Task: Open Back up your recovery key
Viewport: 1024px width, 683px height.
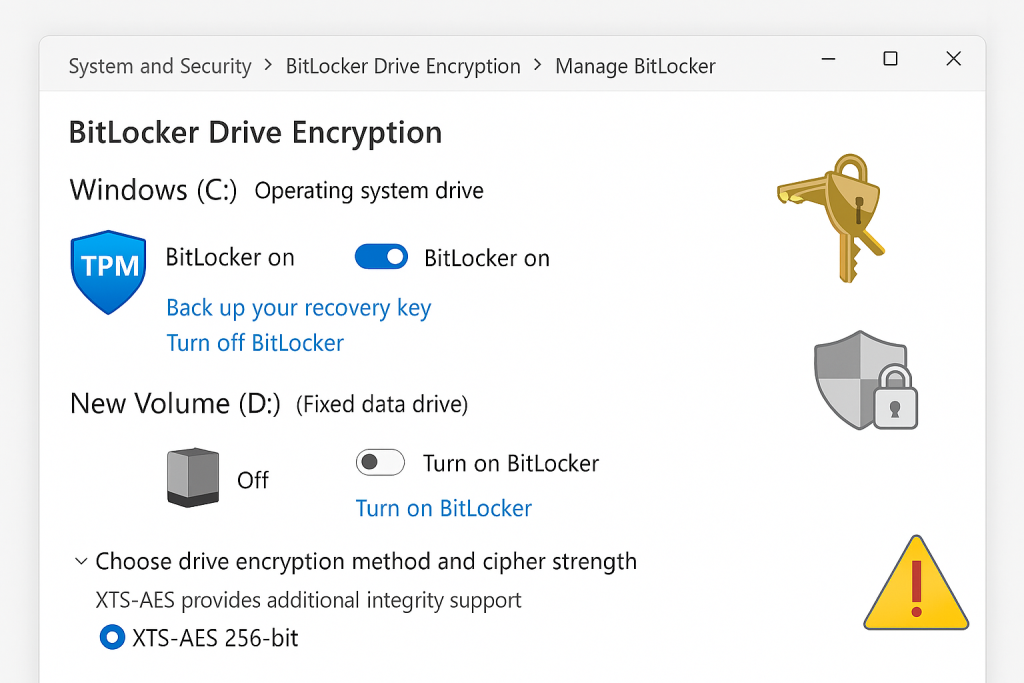Action: point(298,308)
